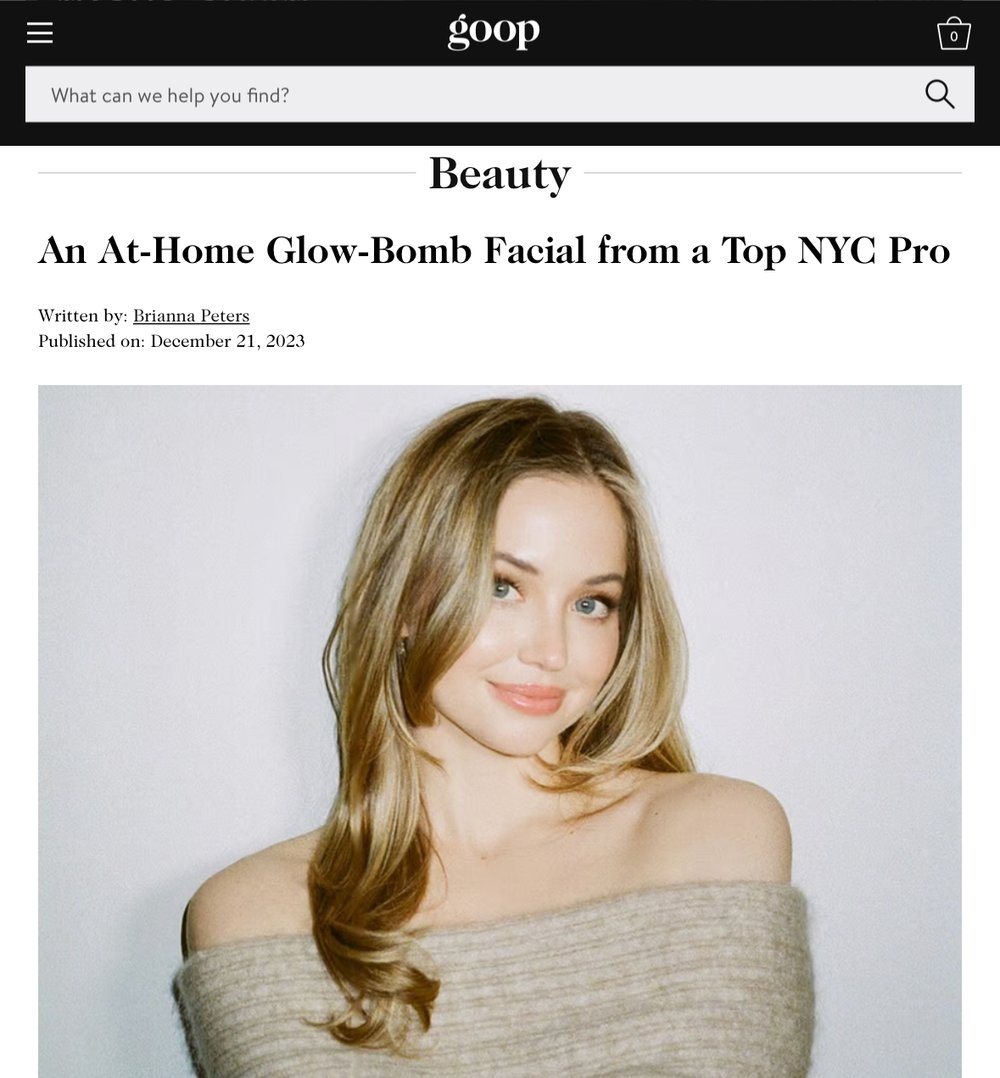
Task: Open author Brianna Peters' page
Action: click(191, 316)
